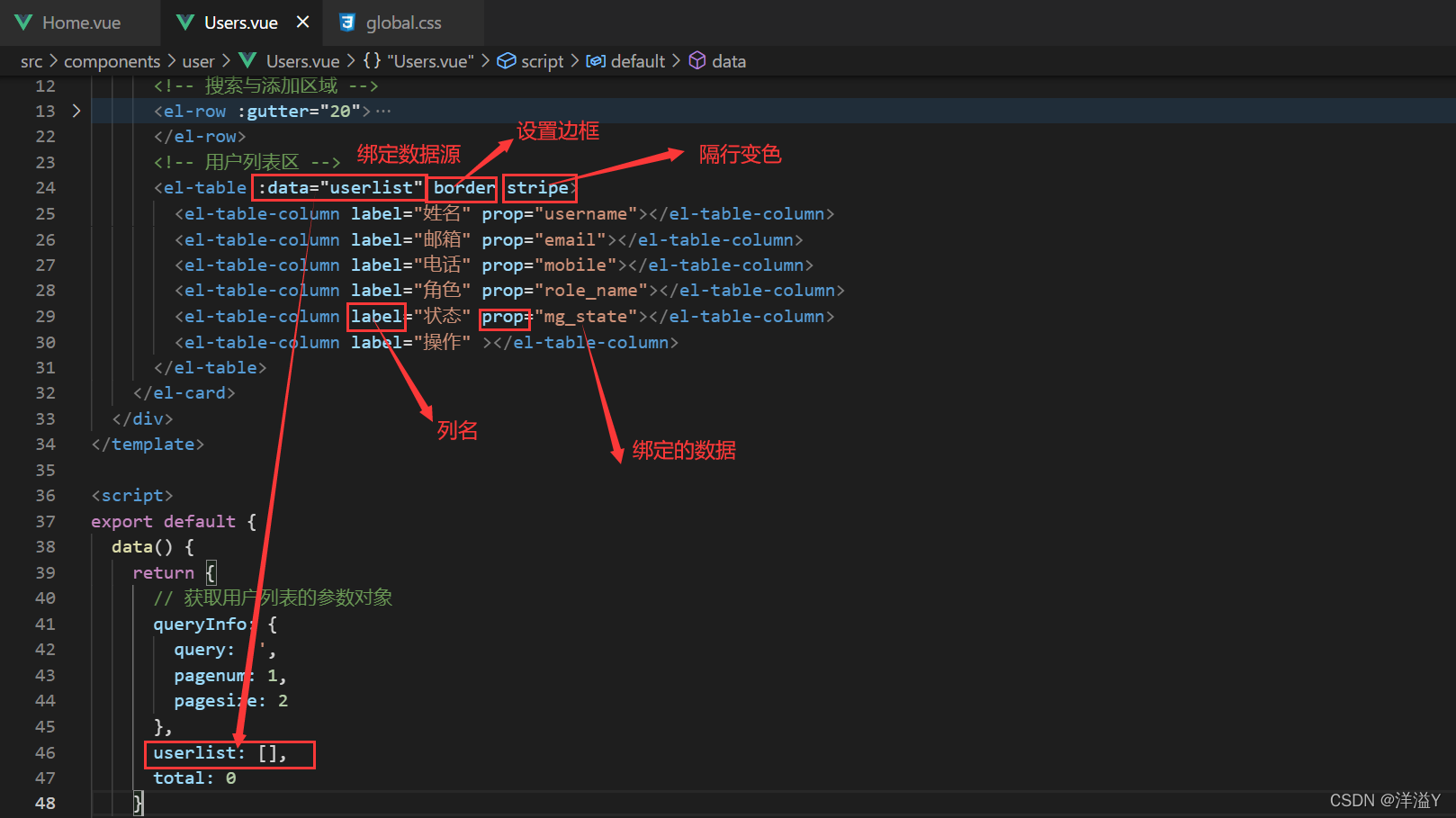Click 'src' in the breadcrumb

coord(31,61)
